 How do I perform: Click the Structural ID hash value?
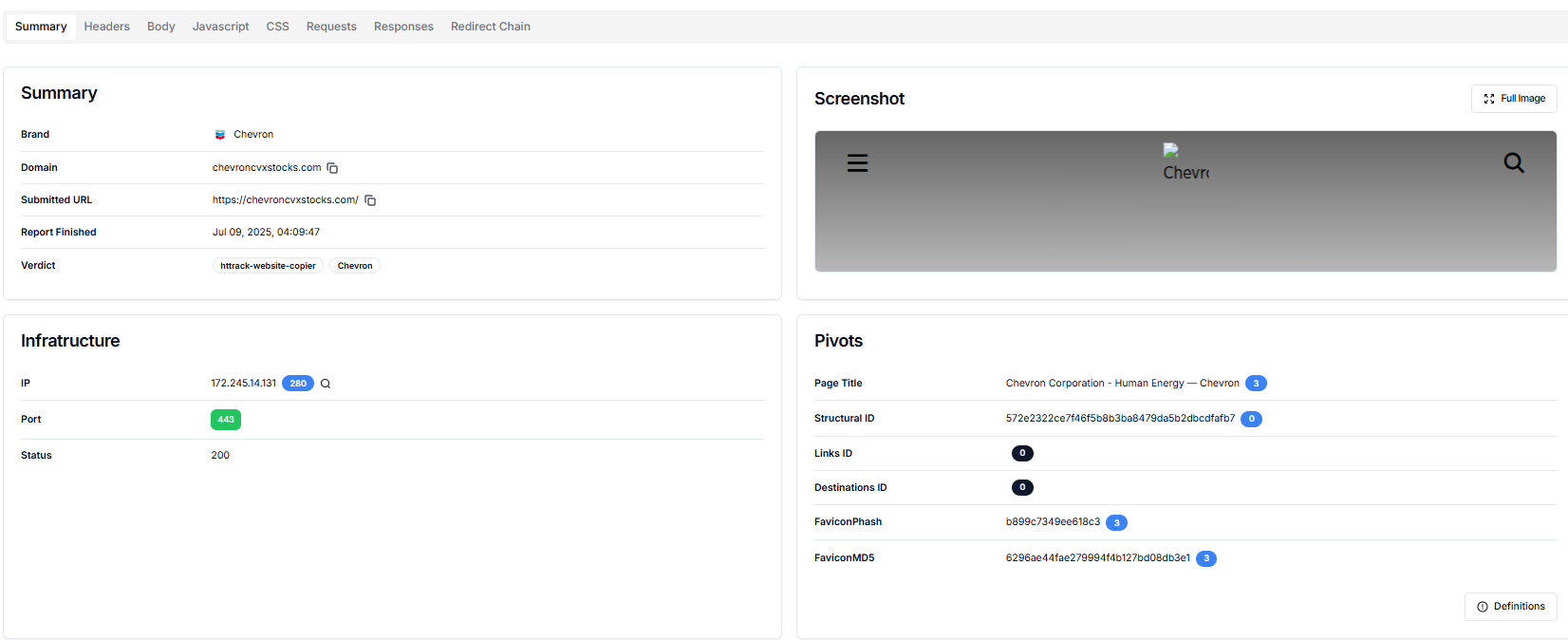[1120, 419]
